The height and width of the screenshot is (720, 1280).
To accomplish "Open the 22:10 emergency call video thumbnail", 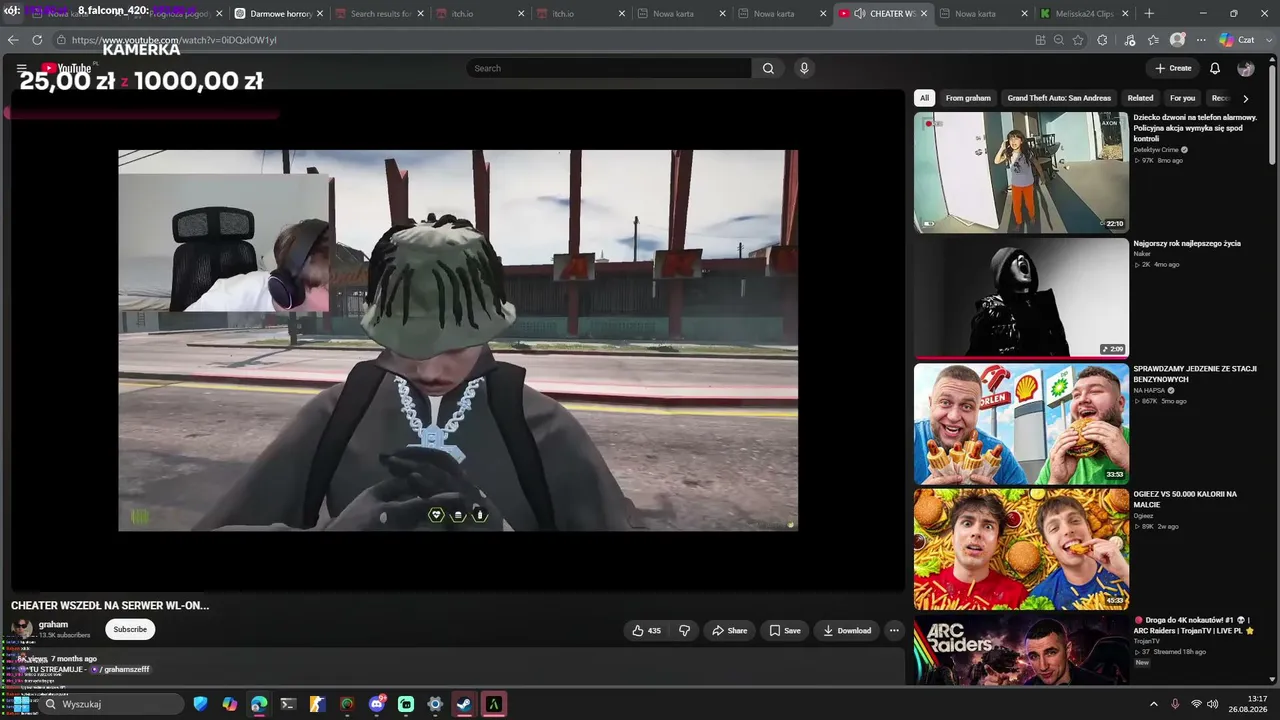I will coord(1021,172).
